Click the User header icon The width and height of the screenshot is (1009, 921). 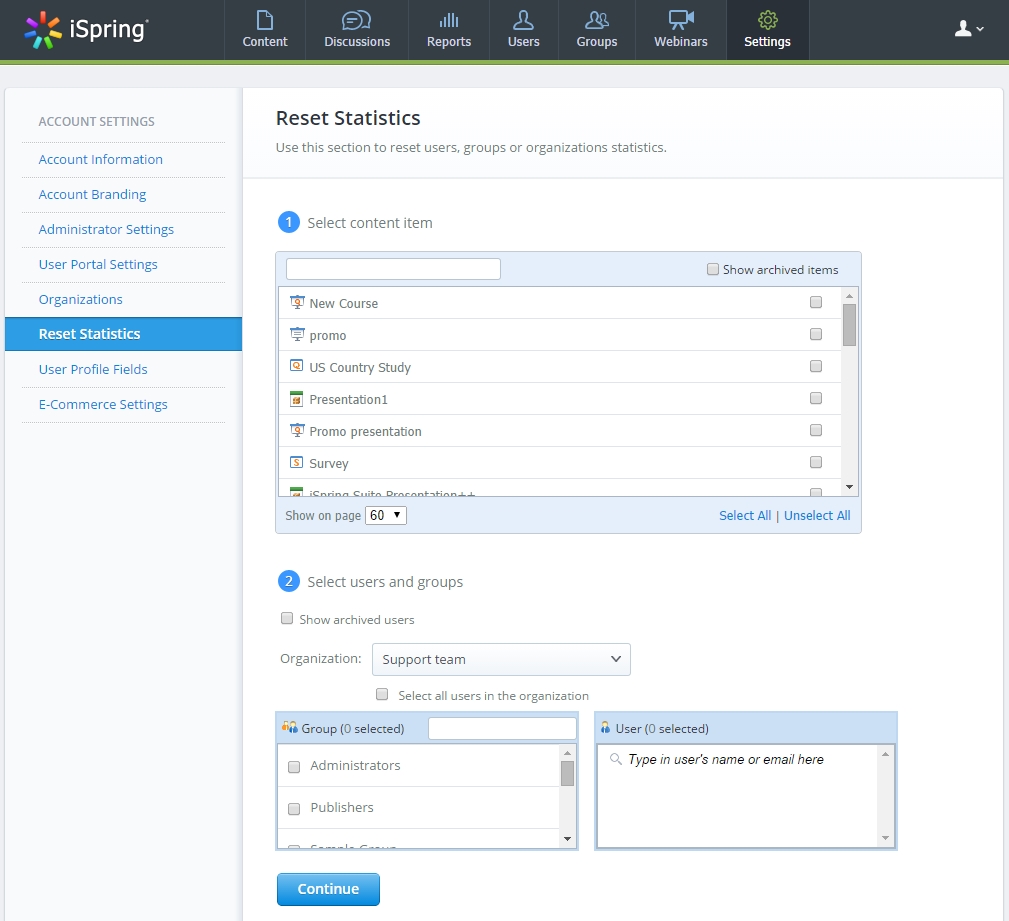pos(605,727)
